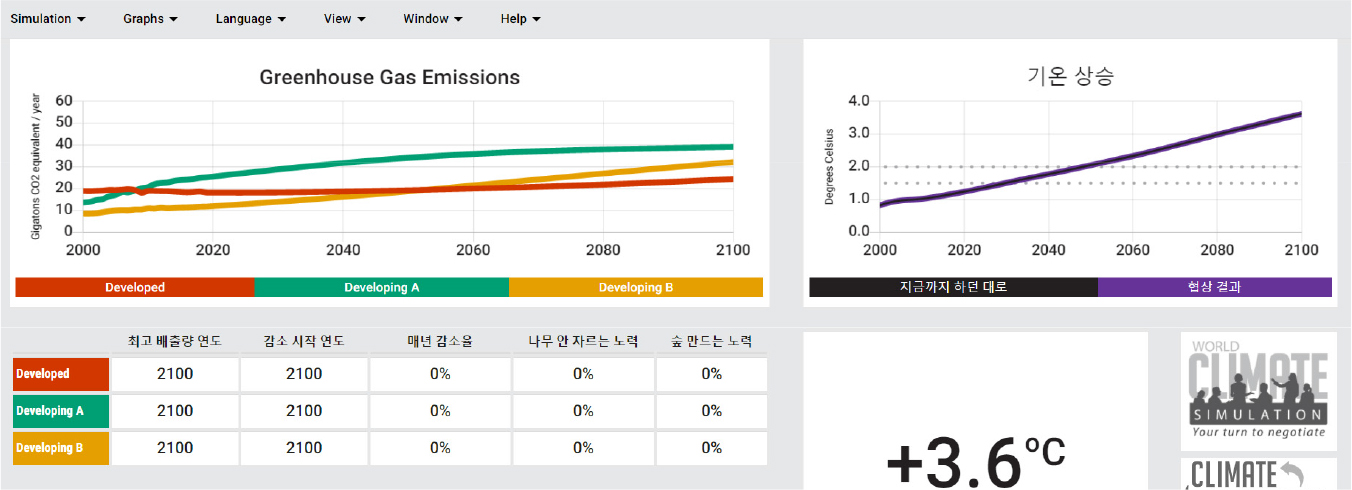The height and width of the screenshot is (490, 1352).
Task: Edit Developing A reduction start year
Action: [304, 411]
